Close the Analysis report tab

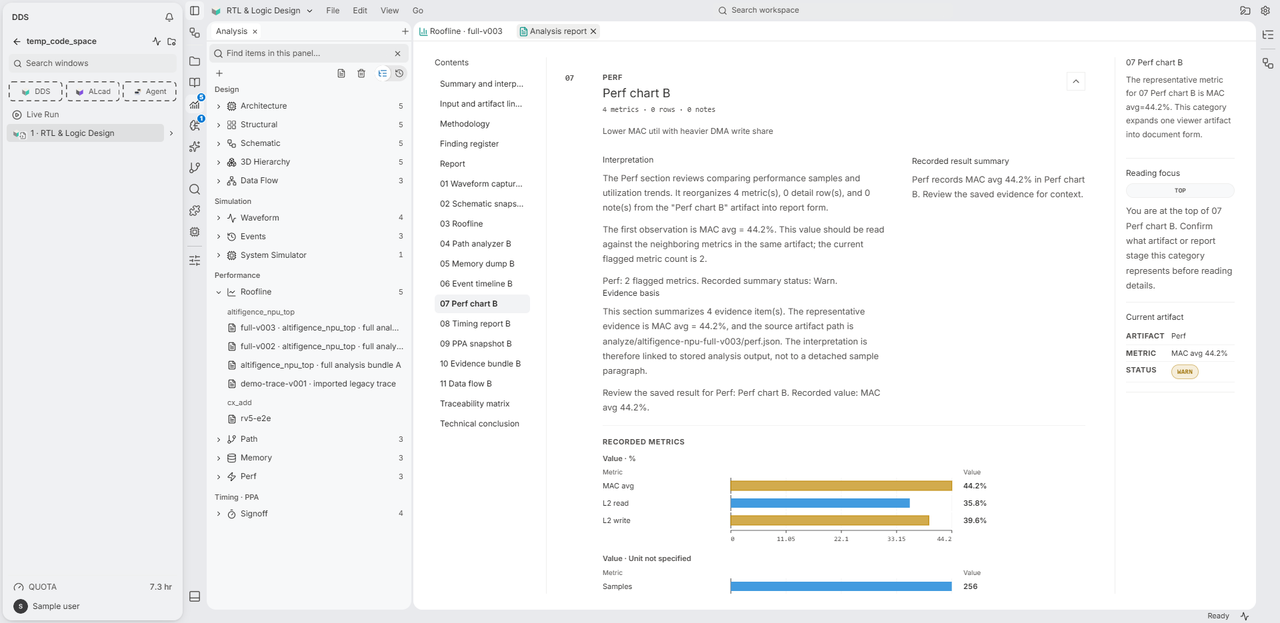[x=594, y=31]
